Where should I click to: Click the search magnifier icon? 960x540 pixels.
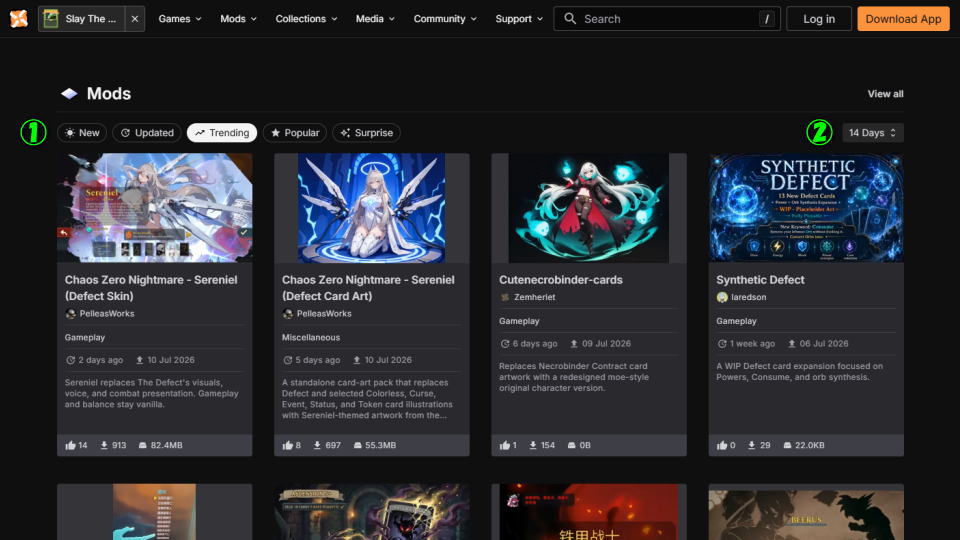click(570, 19)
